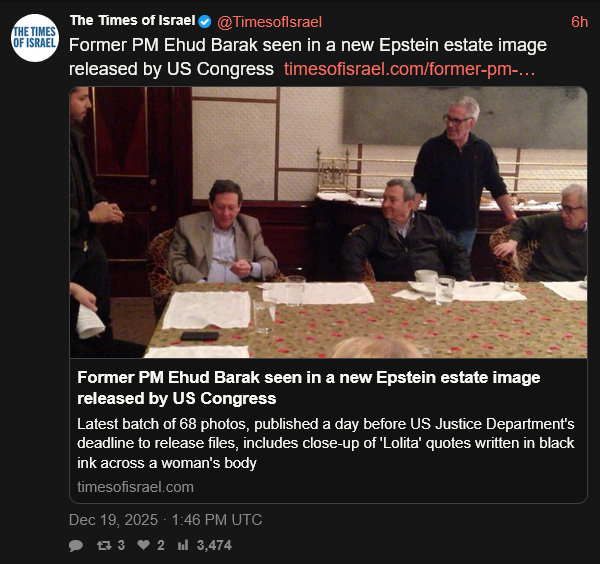Open The Times of Israel profile avatar

35,38
